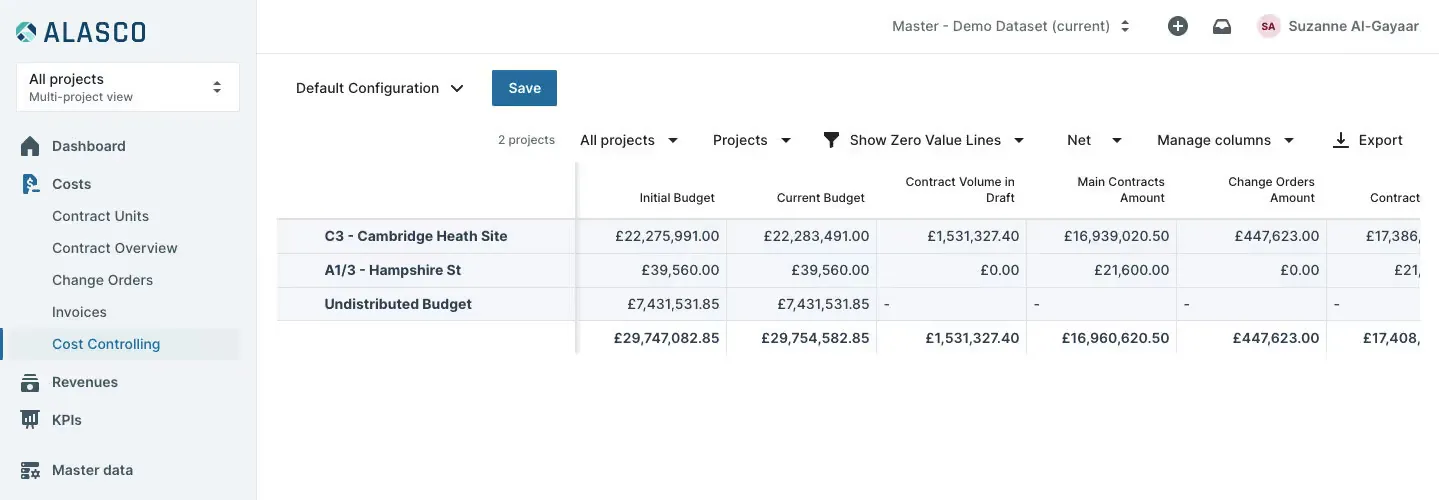Go to Contract Overview in sidebar
The width and height of the screenshot is (1439, 500).
[115, 248]
